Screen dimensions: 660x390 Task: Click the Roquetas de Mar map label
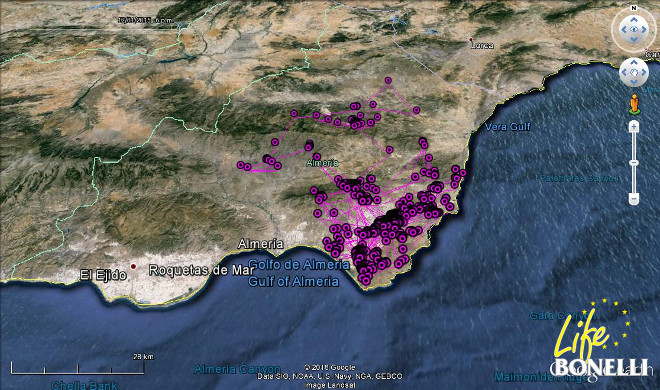click(202, 270)
